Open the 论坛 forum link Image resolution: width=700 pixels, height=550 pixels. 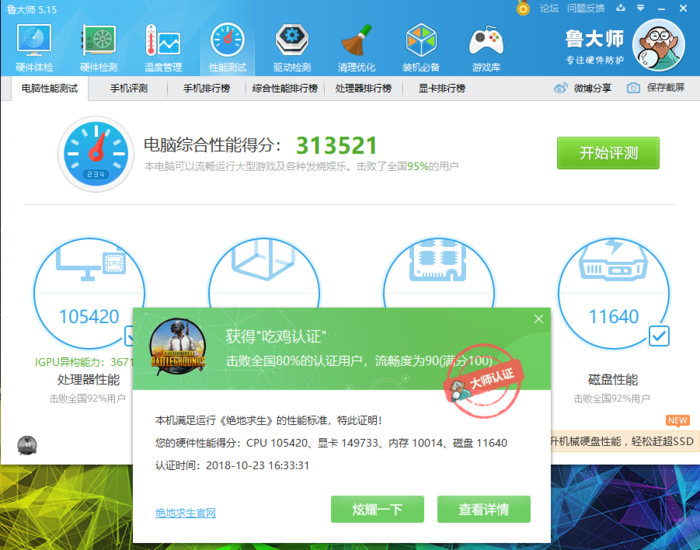coord(549,8)
